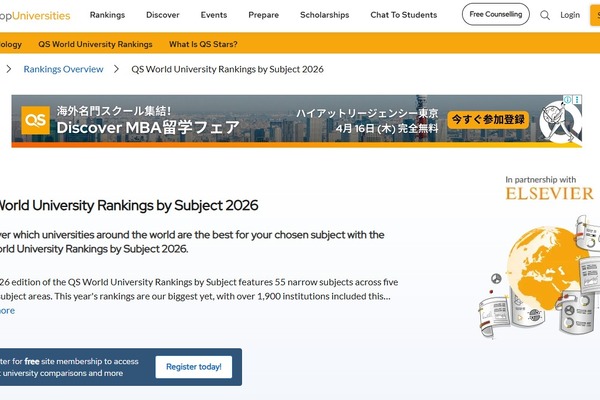Image resolution: width=600 pixels, height=400 pixels.
Task: Click the TopUniversities site logo
Action: pyautogui.click(x=35, y=16)
